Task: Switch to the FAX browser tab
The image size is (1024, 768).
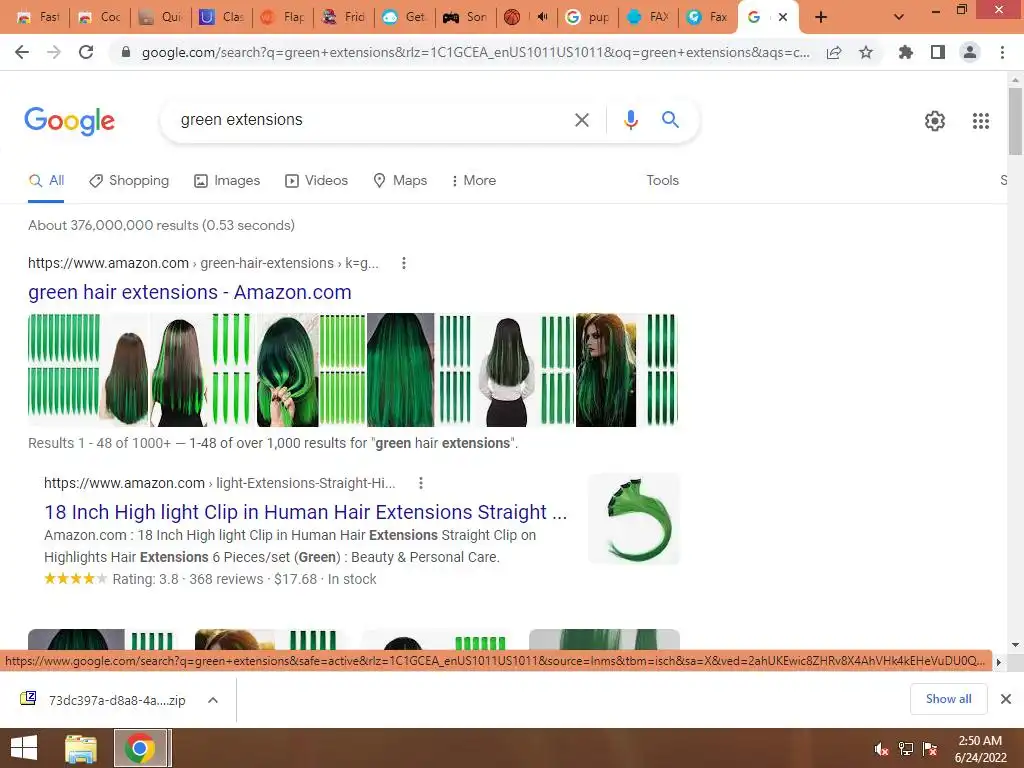Action: click(648, 17)
